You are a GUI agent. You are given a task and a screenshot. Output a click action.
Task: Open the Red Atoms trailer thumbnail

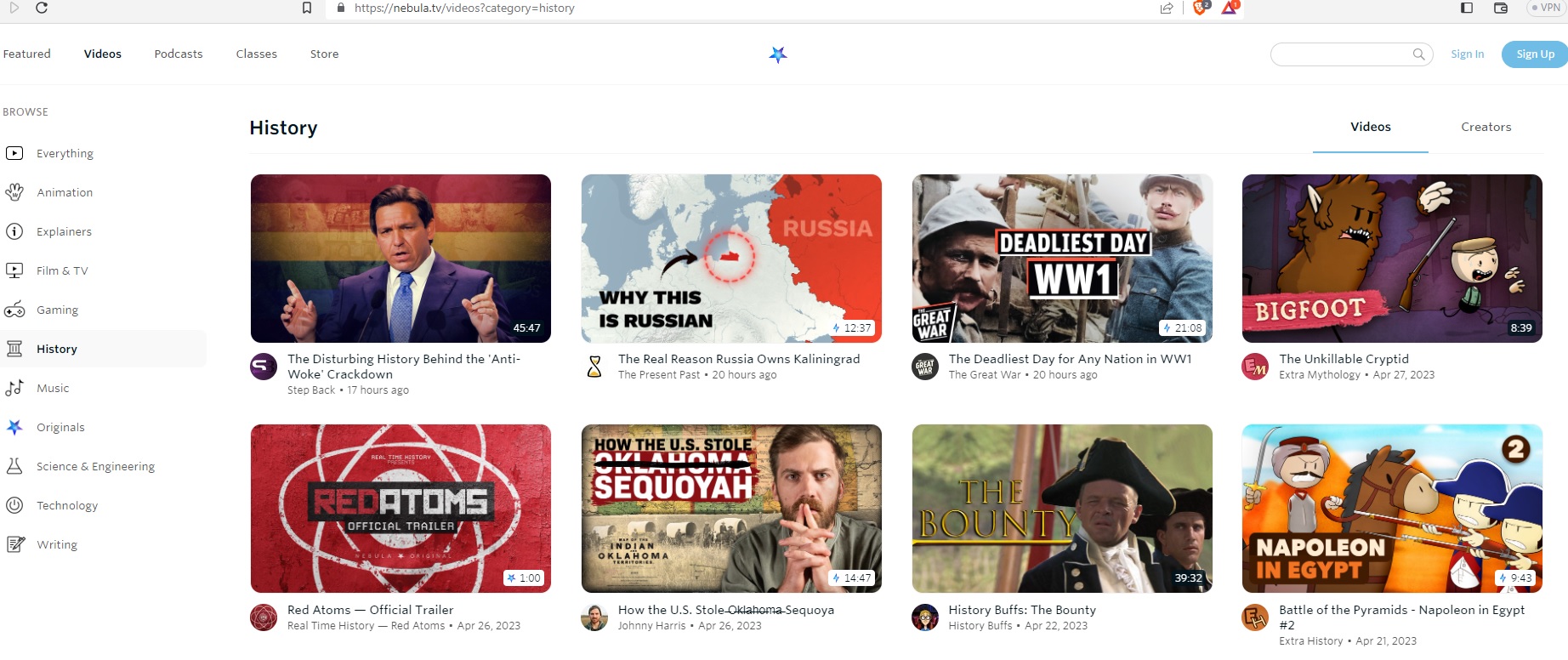pyautogui.click(x=401, y=509)
